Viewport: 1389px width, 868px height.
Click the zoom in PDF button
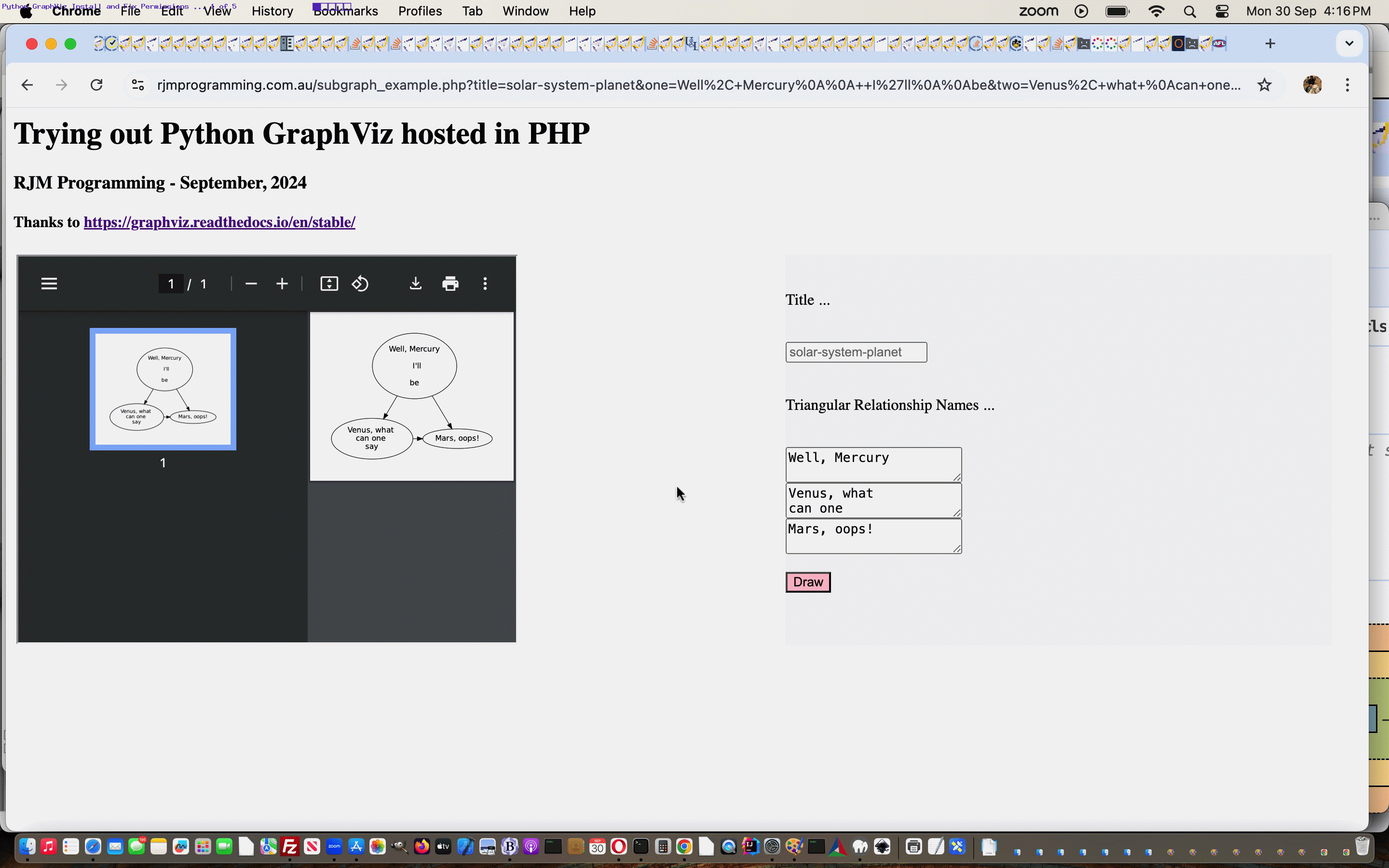[282, 284]
